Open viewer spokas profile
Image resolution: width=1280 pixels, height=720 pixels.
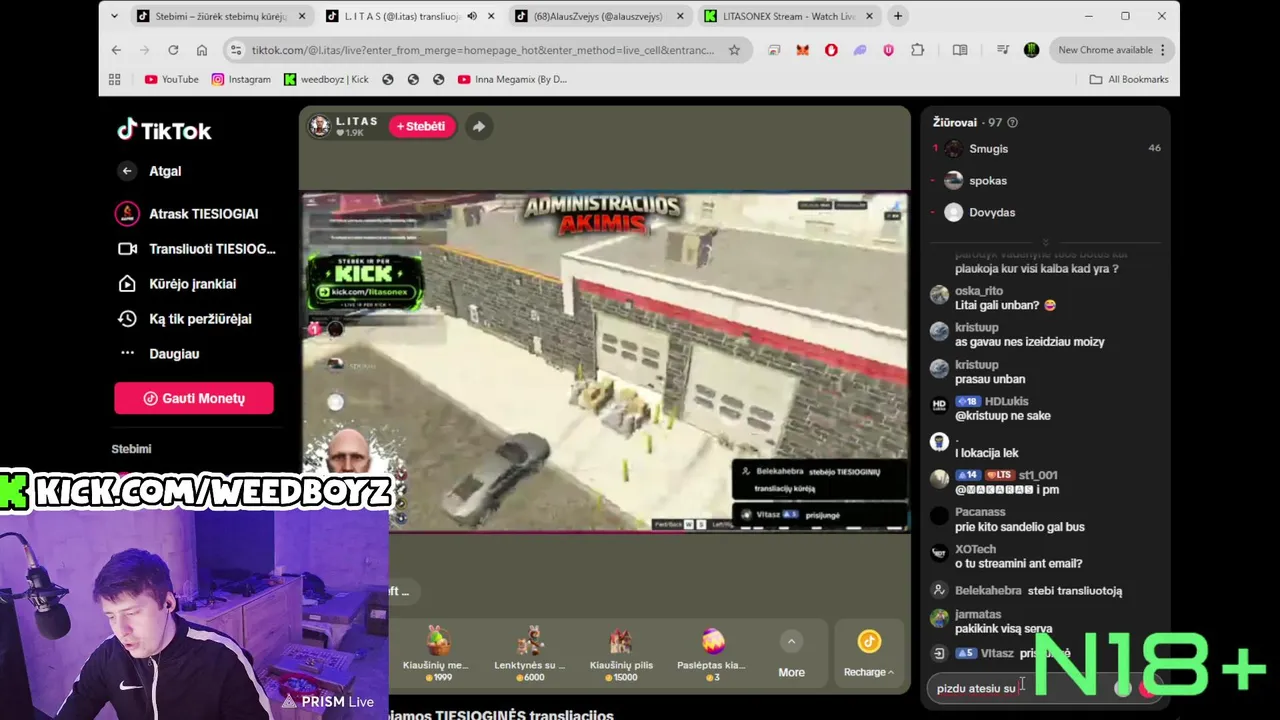coord(987,181)
